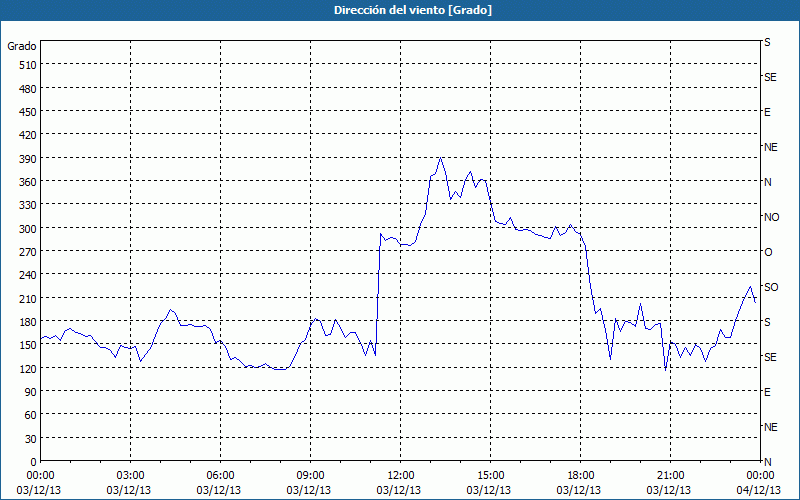Click the 00:00 label above 04/12/13
800x500 pixels.
pyautogui.click(x=759, y=476)
